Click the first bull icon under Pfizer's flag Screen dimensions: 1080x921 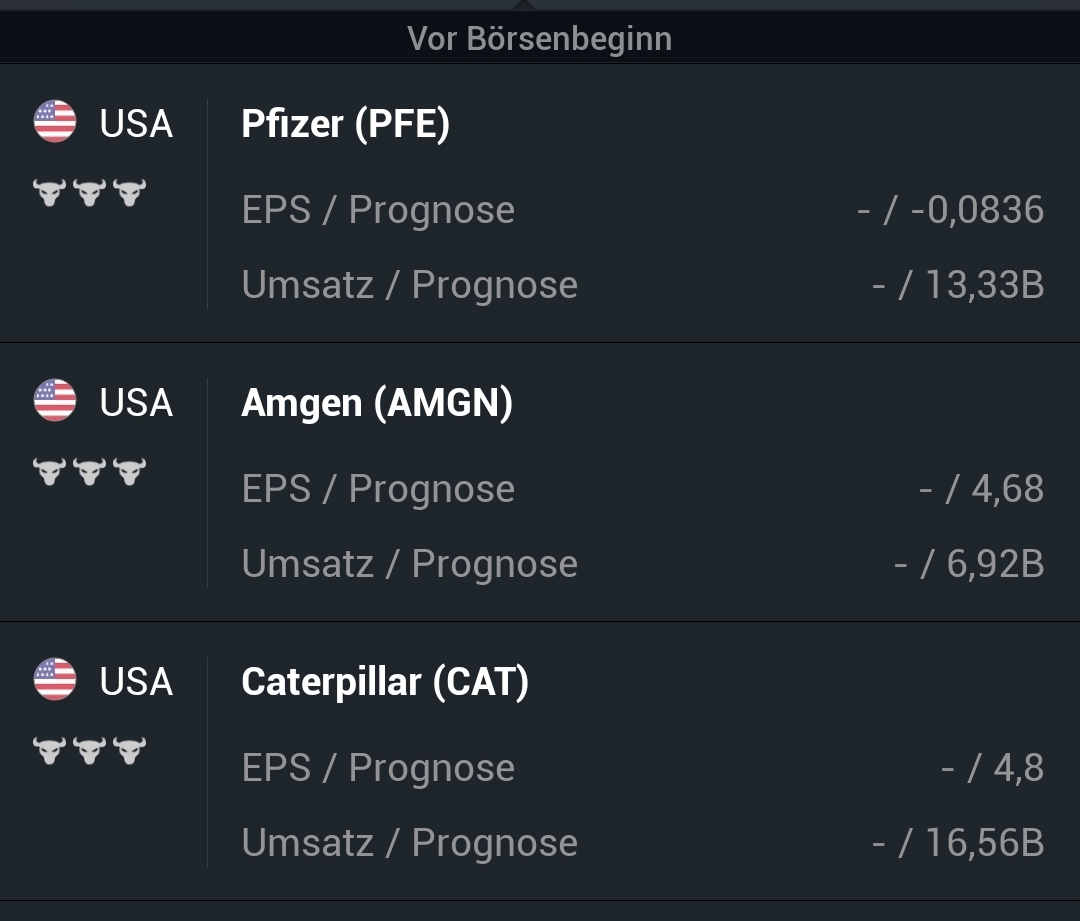pyautogui.click(x=49, y=192)
